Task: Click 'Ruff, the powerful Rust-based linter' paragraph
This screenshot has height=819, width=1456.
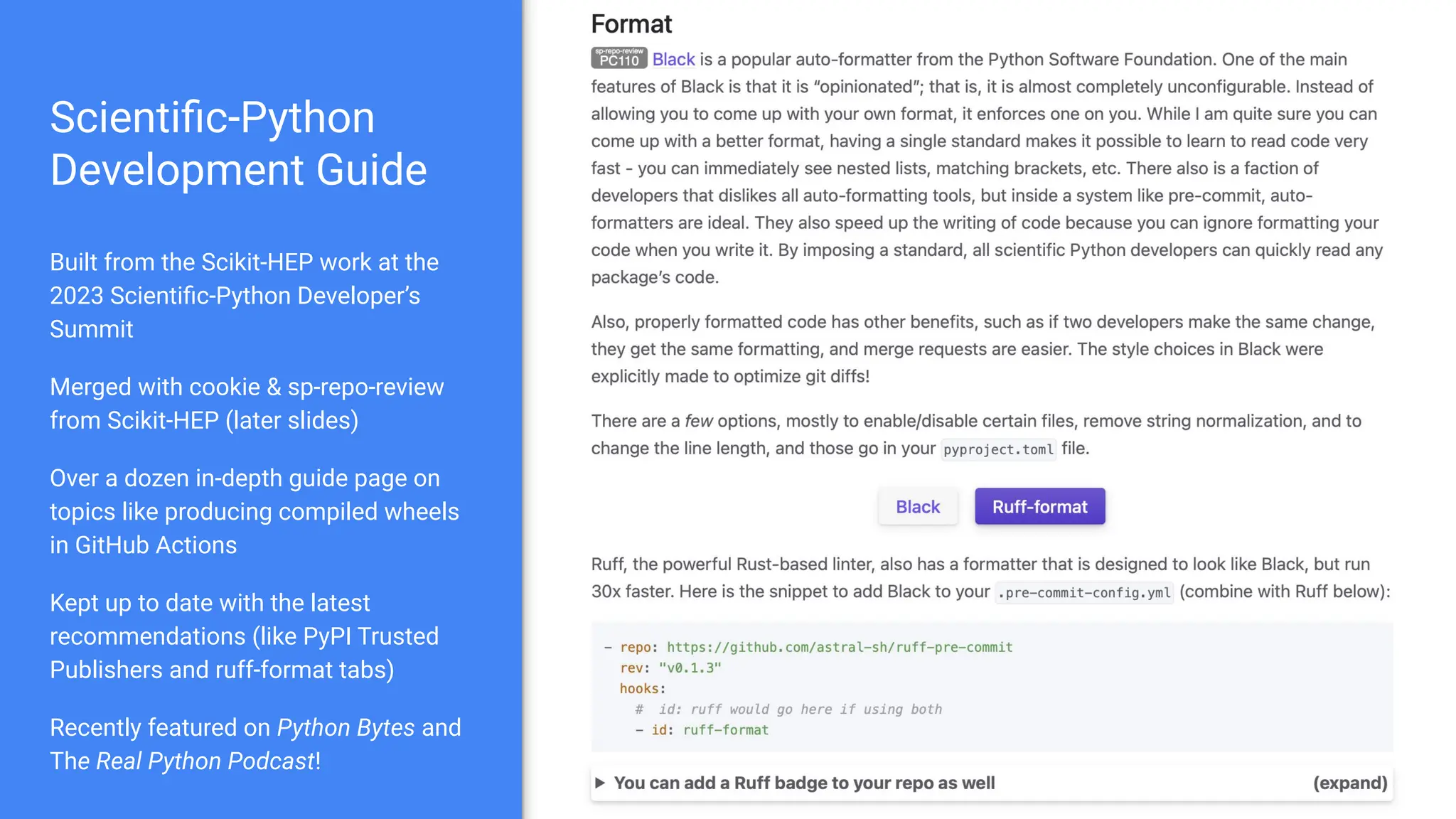Action: (x=990, y=578)
